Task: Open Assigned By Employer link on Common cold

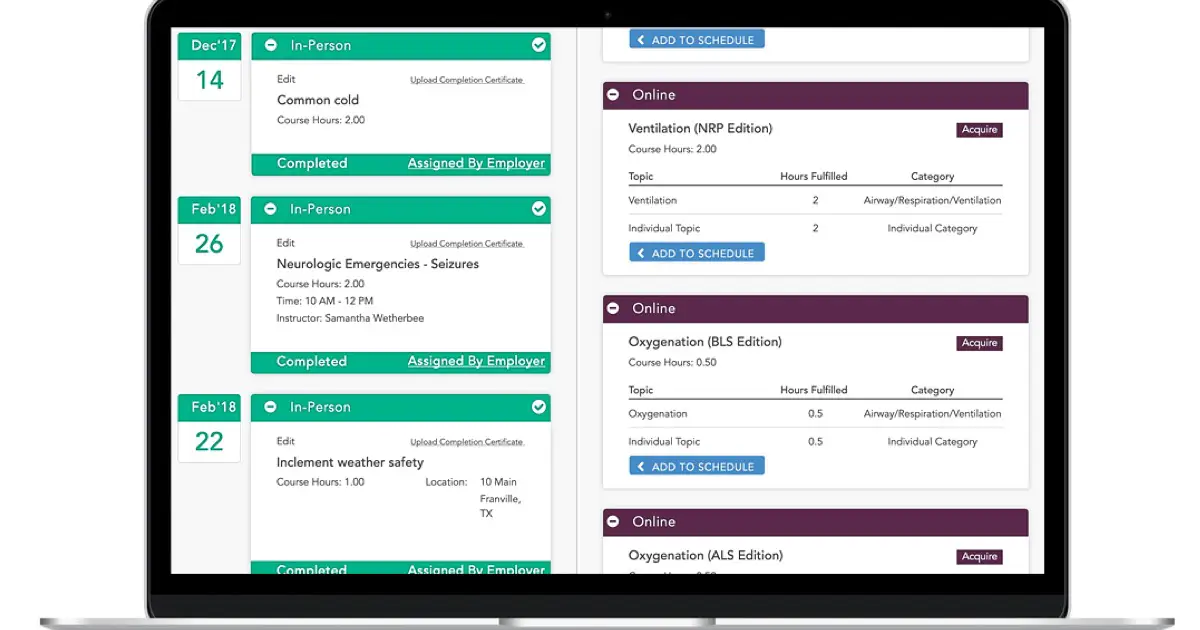Action: [476, 164]
